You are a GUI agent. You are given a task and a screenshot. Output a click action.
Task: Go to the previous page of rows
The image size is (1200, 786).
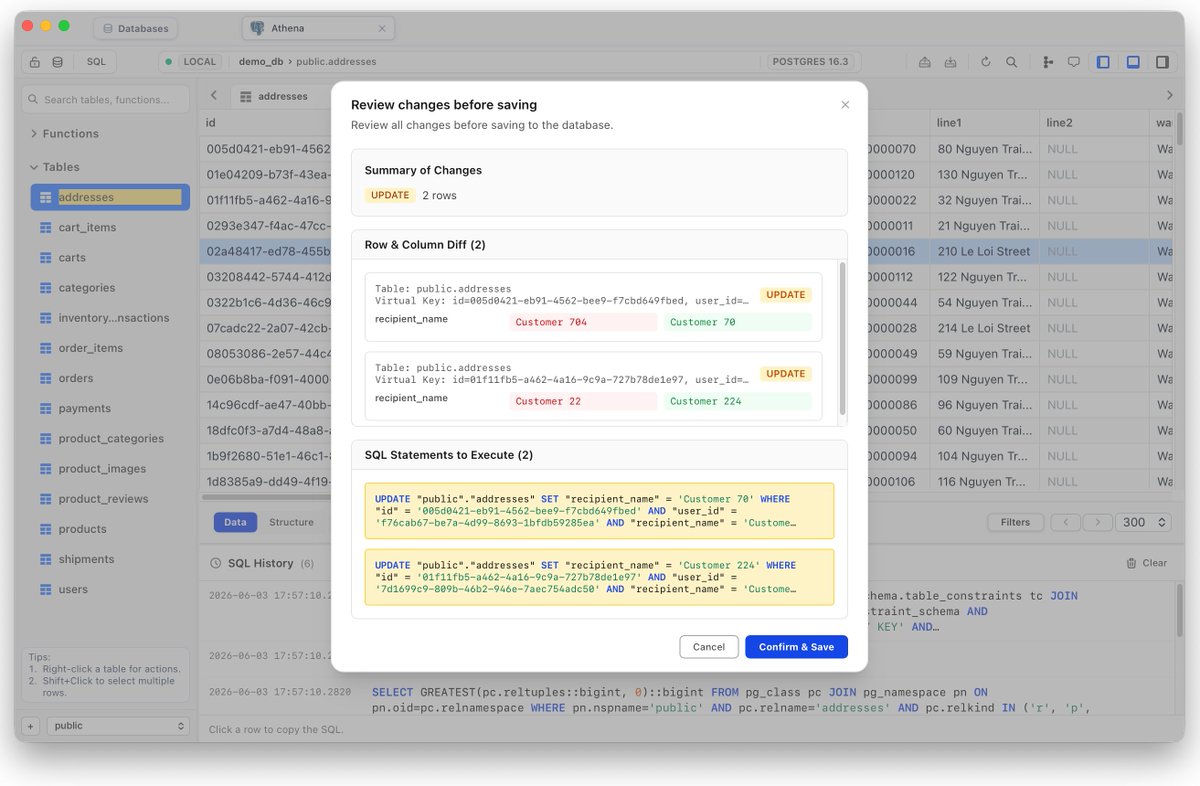click(x=1066, y=522)
